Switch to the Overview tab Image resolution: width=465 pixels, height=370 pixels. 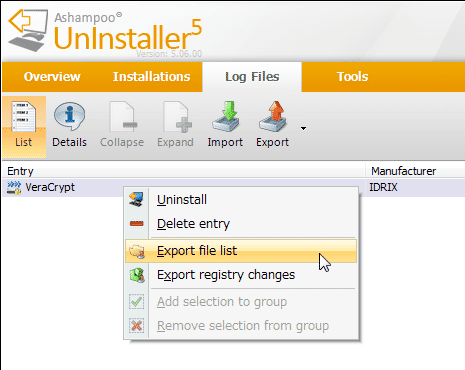(52, 77)
